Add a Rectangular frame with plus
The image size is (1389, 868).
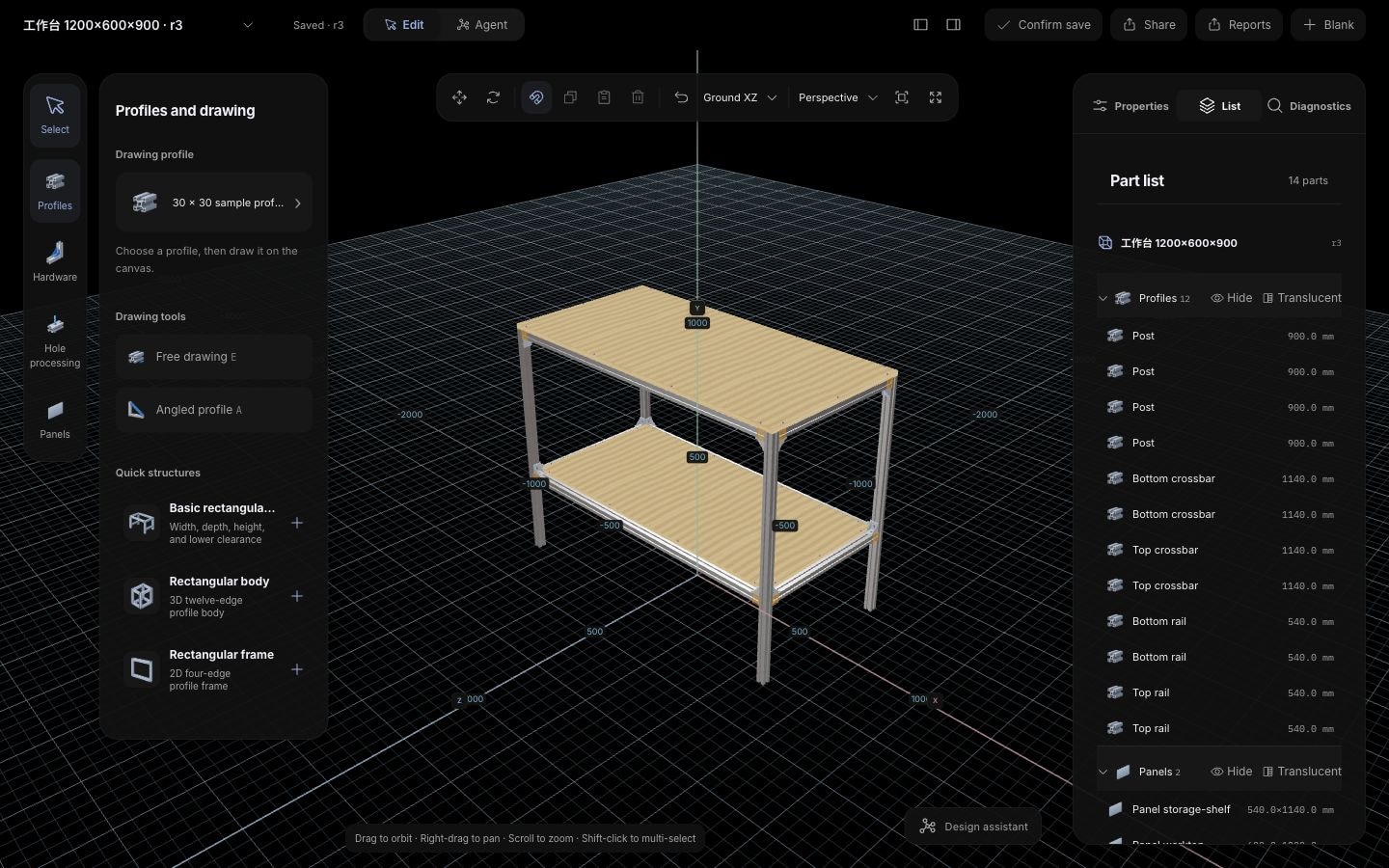pos(297,669)
